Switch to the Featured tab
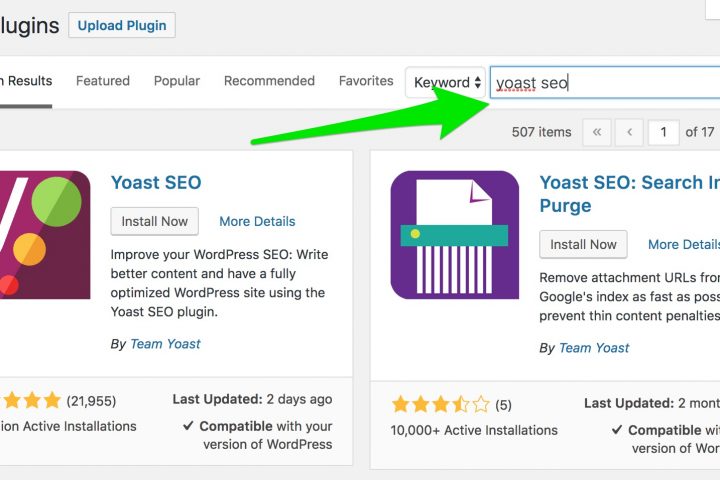The image size is (720, 480). click(x=103, y=81)
